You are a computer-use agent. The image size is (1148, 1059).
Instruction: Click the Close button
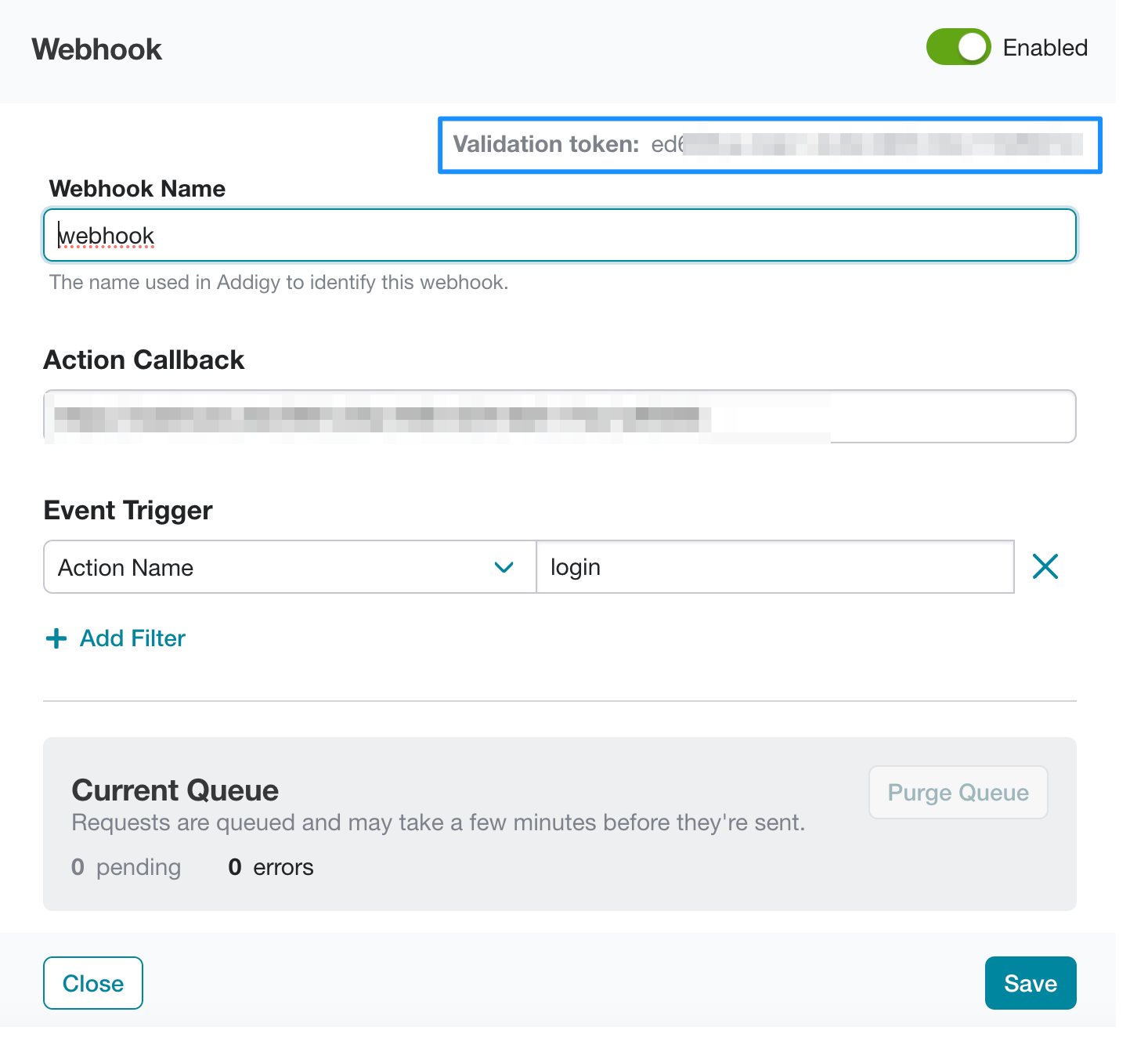(93, 983)
